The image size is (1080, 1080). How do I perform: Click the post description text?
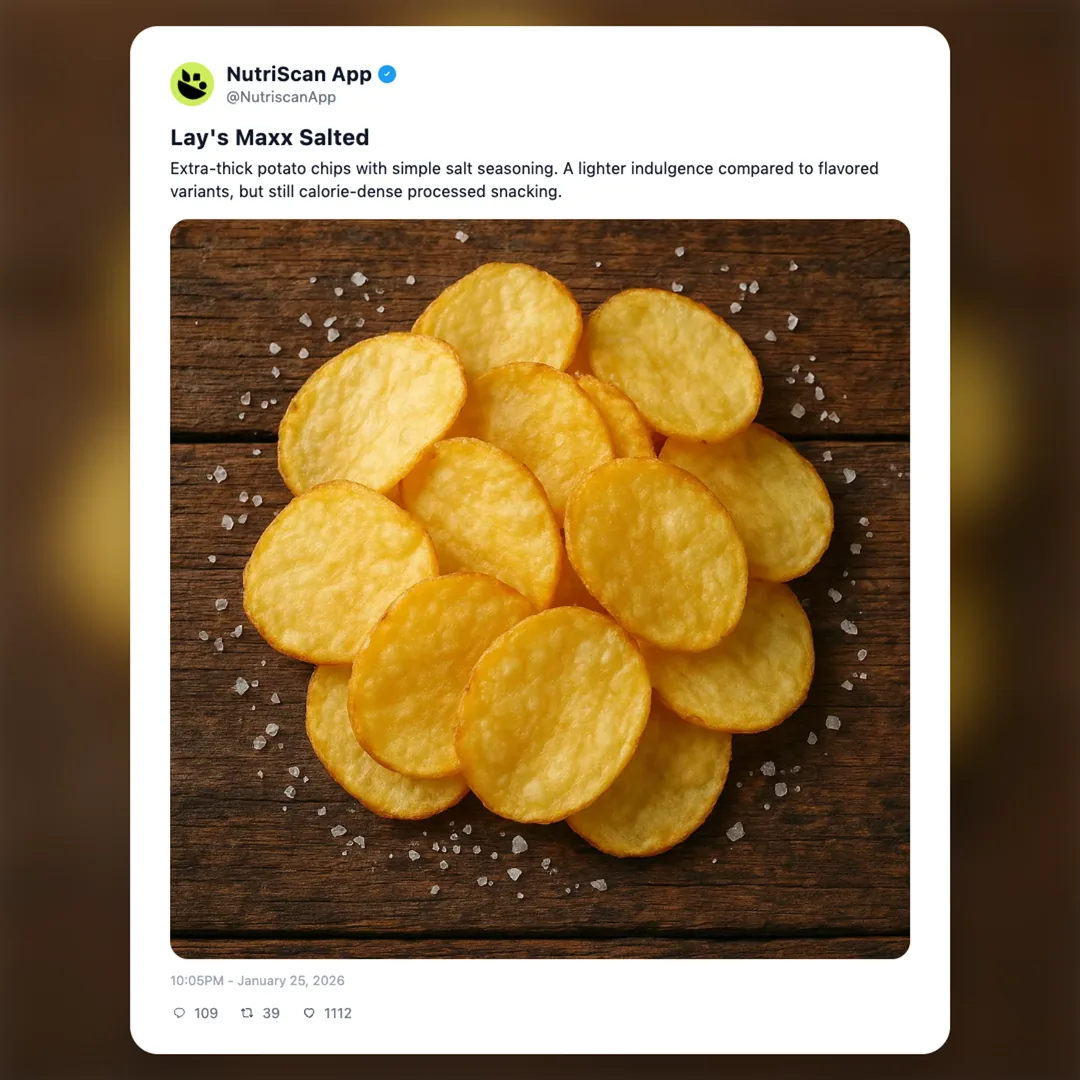tap(524, 180)
